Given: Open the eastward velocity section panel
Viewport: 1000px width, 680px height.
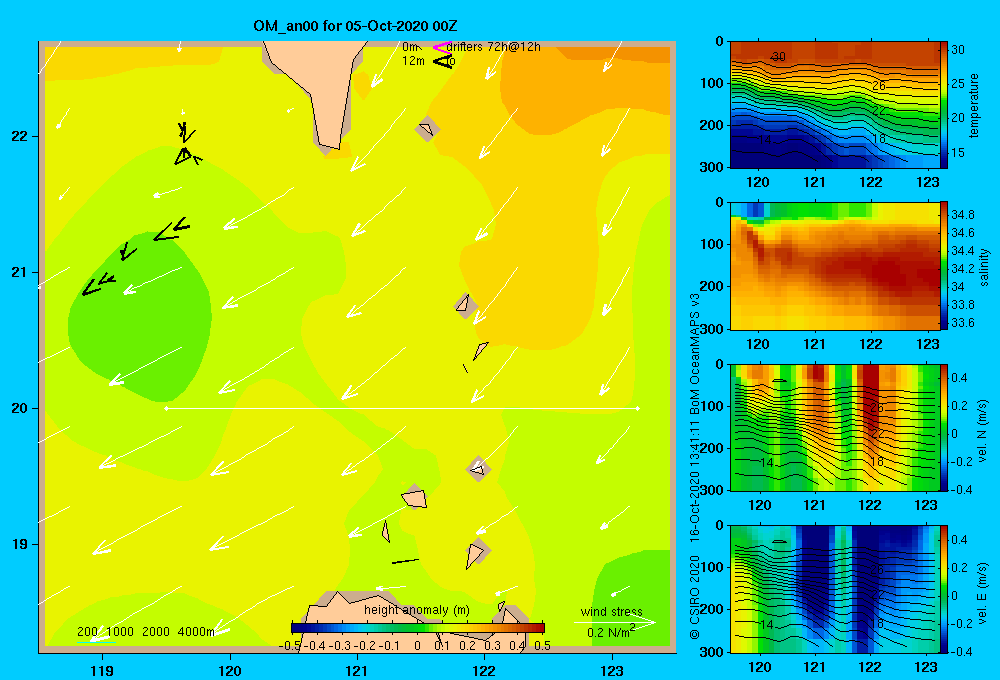Looking at the screenshot, I should click(x=834, y=589).
